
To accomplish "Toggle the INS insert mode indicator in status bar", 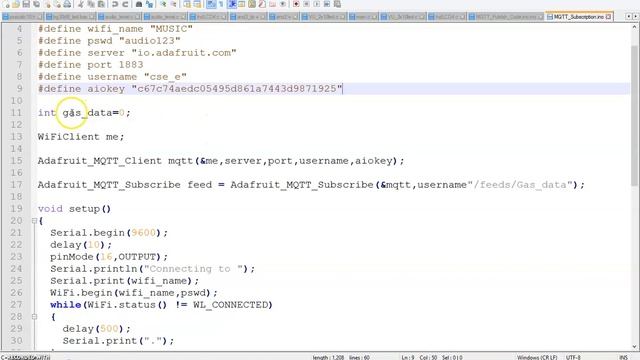I will pos(623,357).
